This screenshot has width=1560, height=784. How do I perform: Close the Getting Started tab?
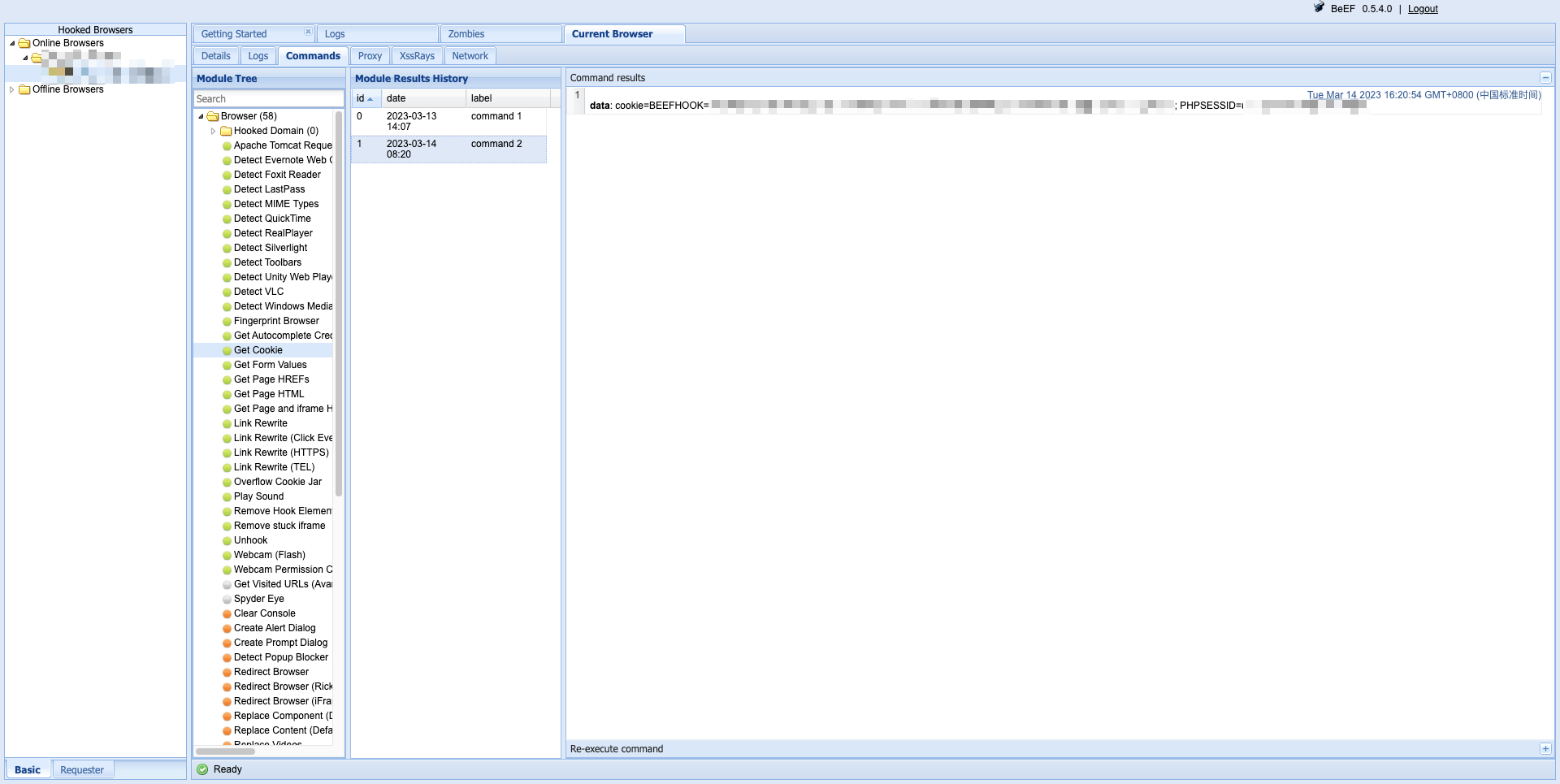click(x=308, y=32)
